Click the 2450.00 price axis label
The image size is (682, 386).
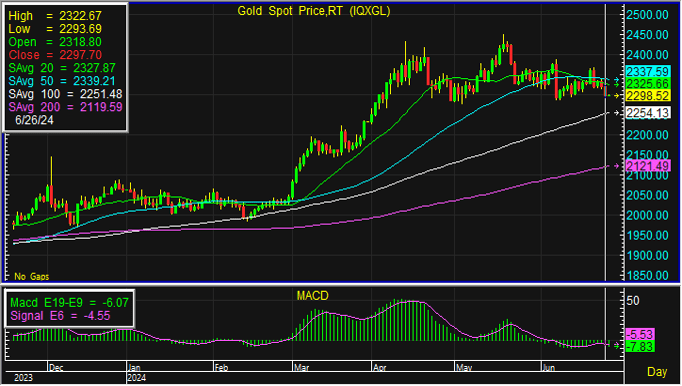[648, 35]
